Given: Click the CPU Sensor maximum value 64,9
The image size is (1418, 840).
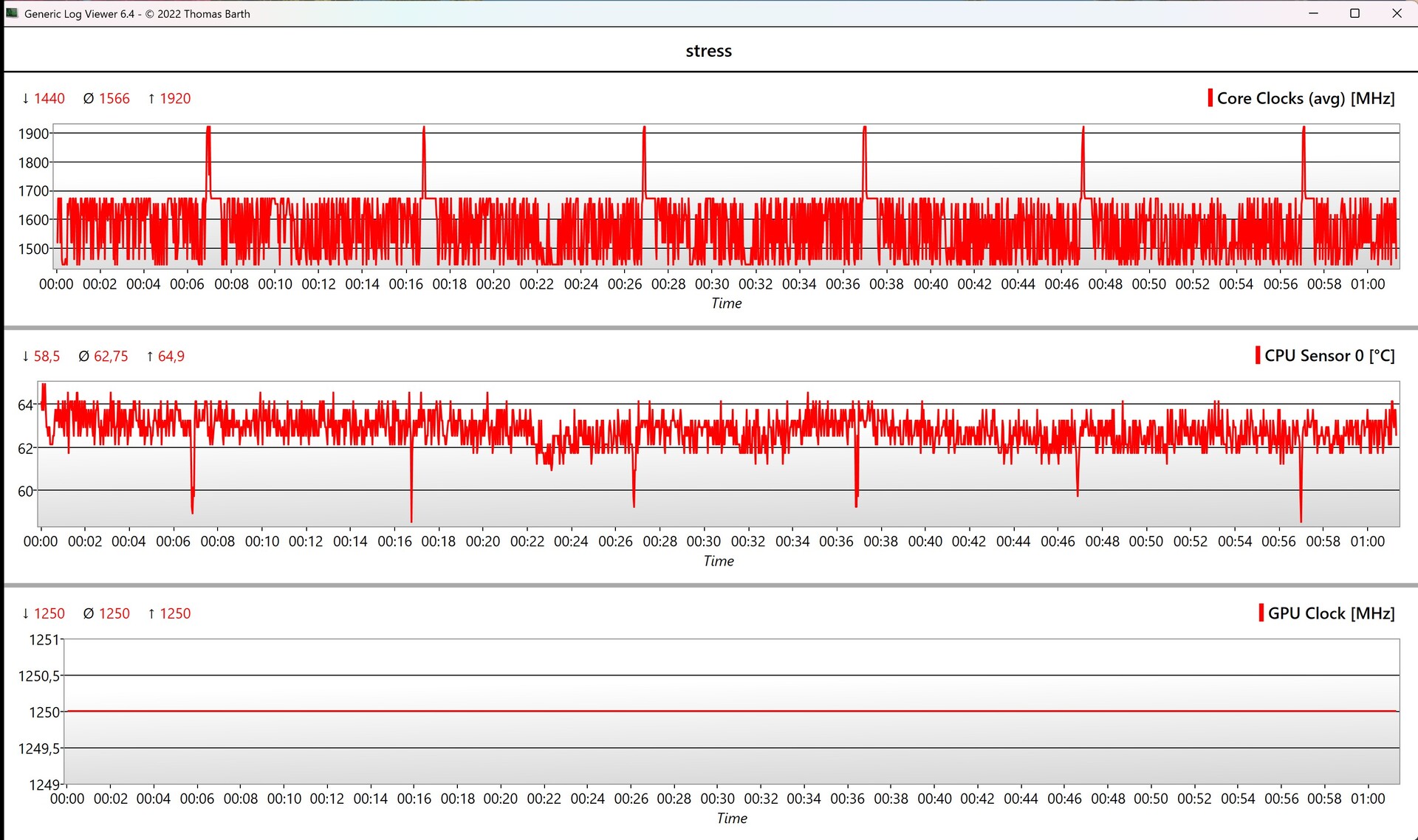Looking at the screenshot, I should tap(171, 356).
